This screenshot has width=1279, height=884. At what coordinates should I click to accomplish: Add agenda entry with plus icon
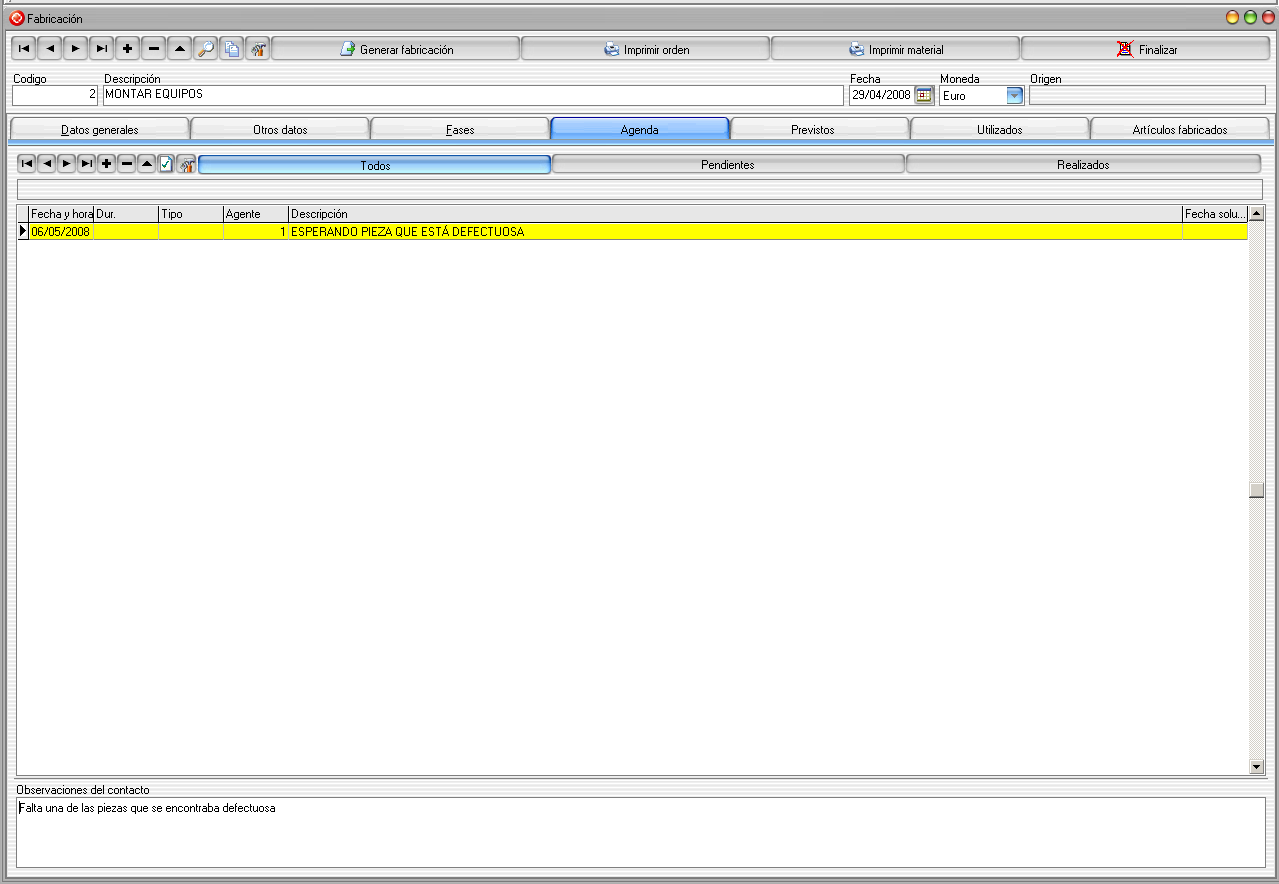pos(107,164)
